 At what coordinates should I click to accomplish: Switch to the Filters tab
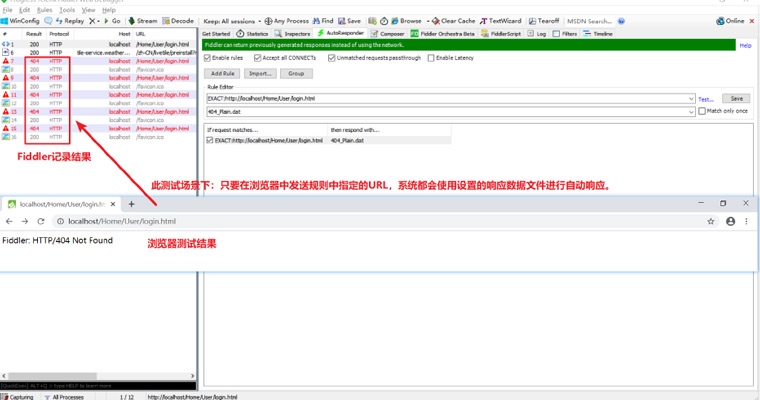(565, 34)
